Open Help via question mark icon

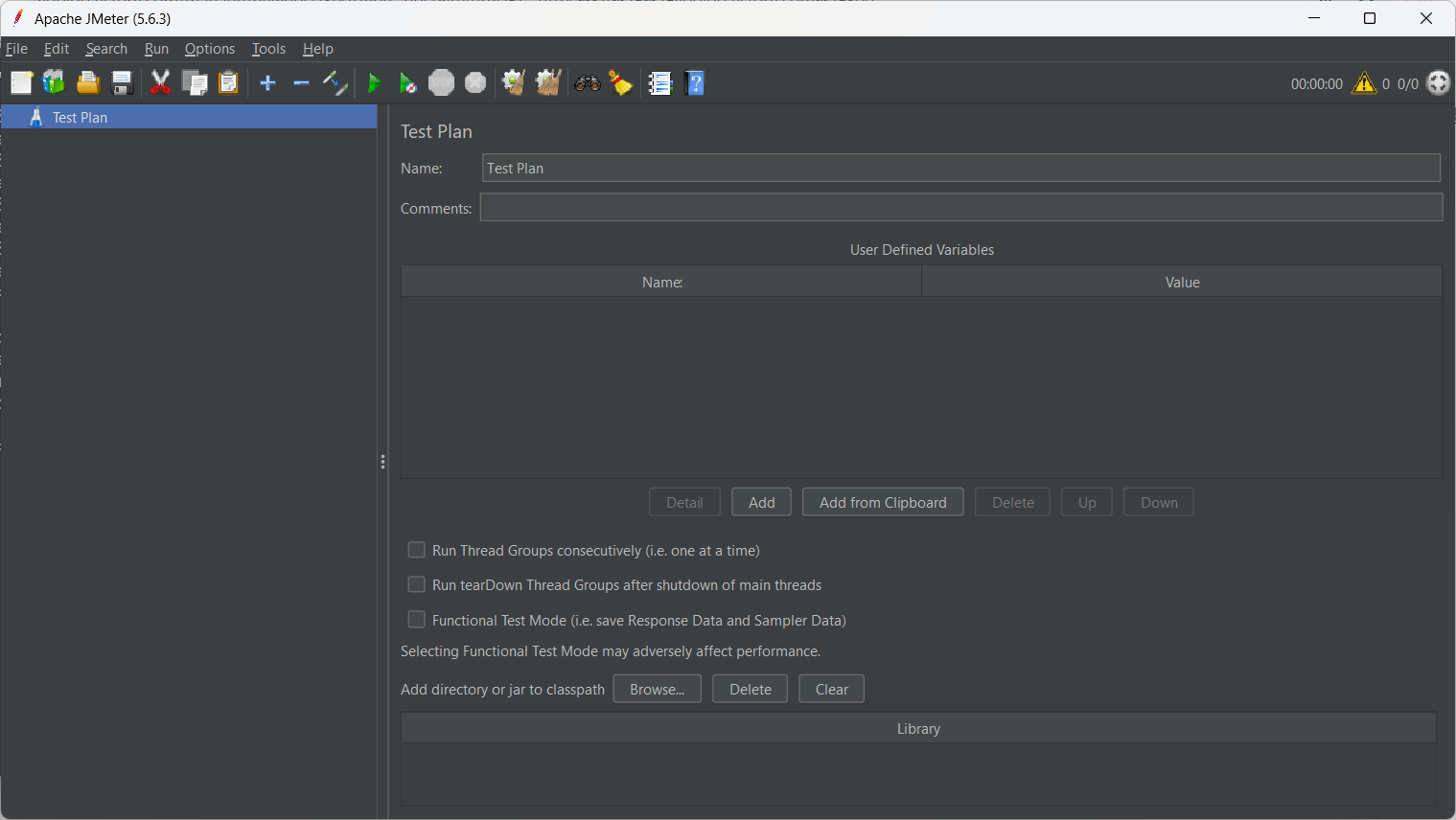[x=696, y=83]
